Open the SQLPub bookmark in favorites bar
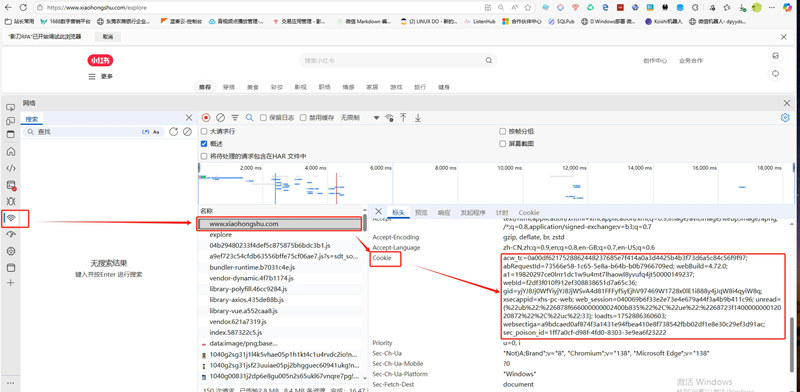800x392 pixels. coord(561,22)
